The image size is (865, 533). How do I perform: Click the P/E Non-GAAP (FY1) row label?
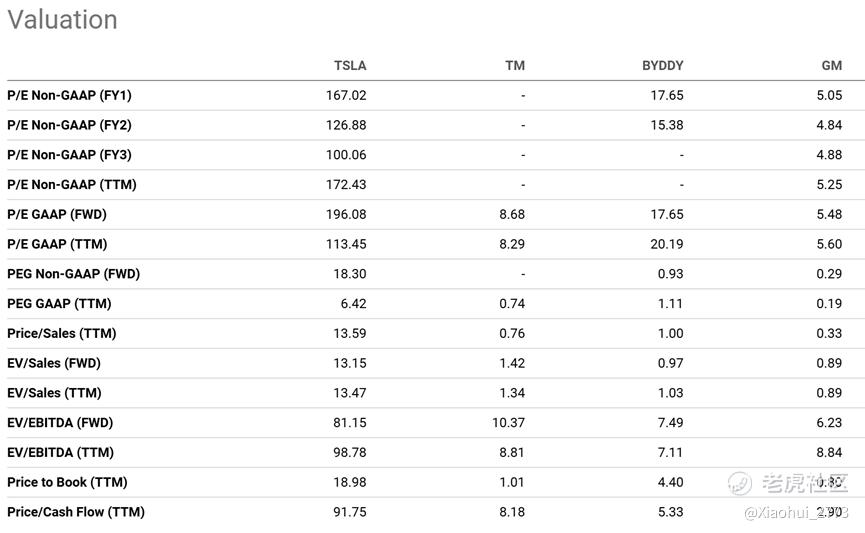coord(70,95)
